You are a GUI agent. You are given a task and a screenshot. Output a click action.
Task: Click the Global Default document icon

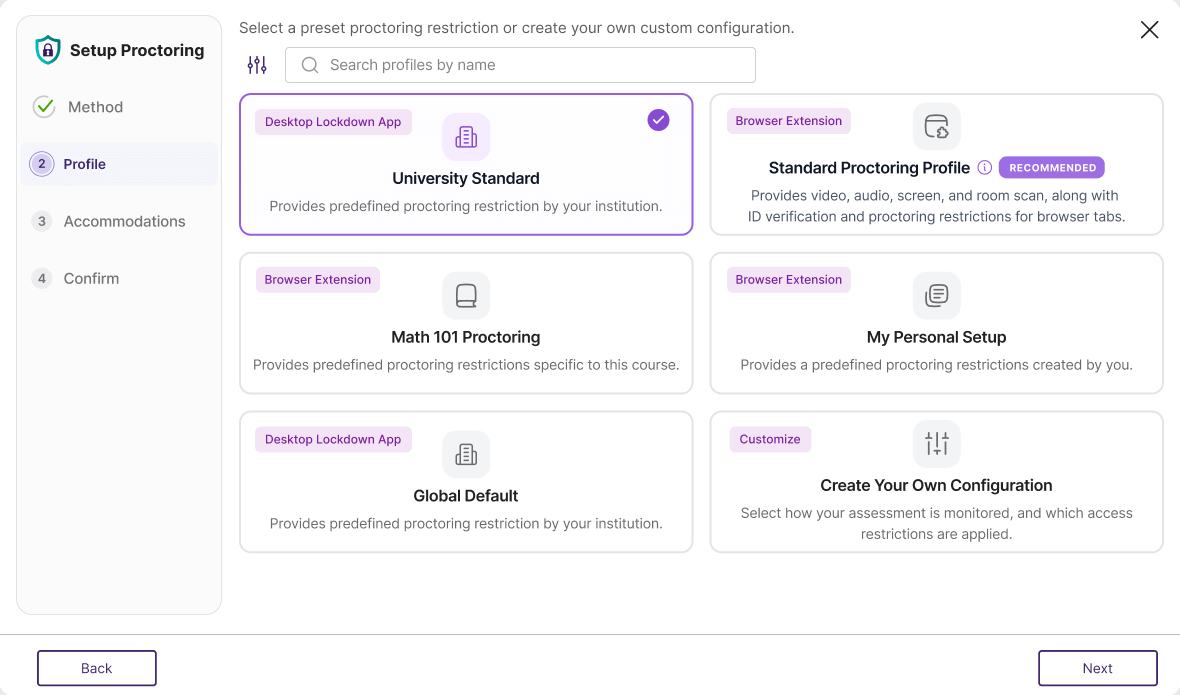coord(466,453)
